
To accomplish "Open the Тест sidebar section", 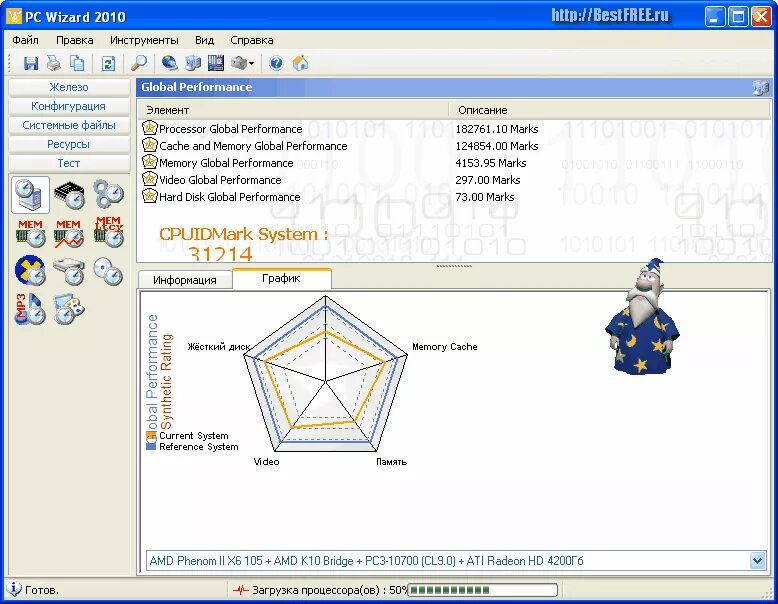I will (69, 163).
